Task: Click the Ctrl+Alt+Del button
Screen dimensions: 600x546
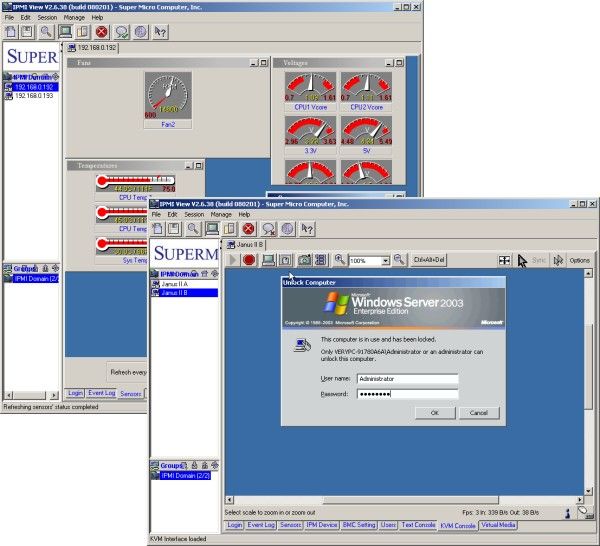Action: click(x=429, y=260)
